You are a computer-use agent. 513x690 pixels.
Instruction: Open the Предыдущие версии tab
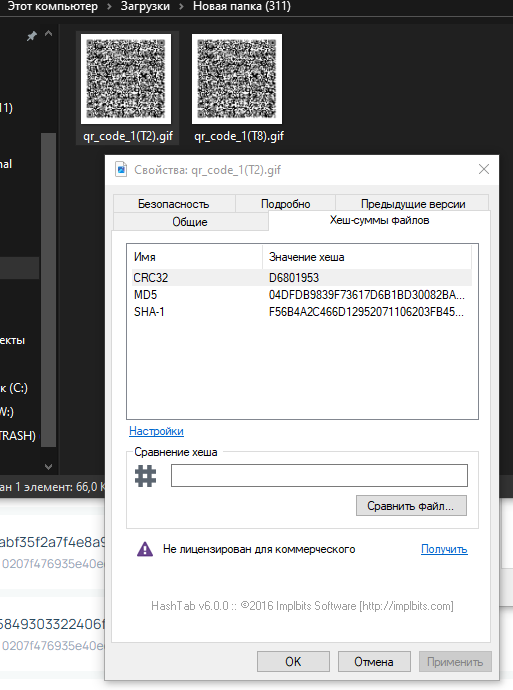pyautogui.click(x=413, y=204)
